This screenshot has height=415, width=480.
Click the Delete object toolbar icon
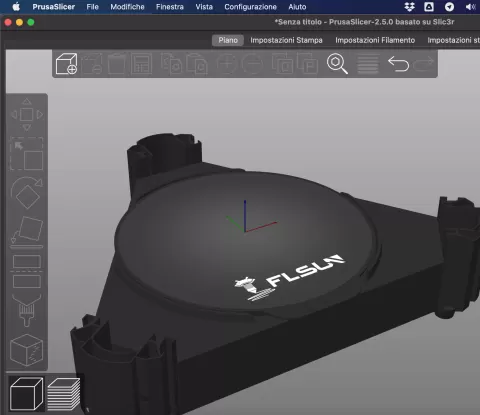coord(92,63)
